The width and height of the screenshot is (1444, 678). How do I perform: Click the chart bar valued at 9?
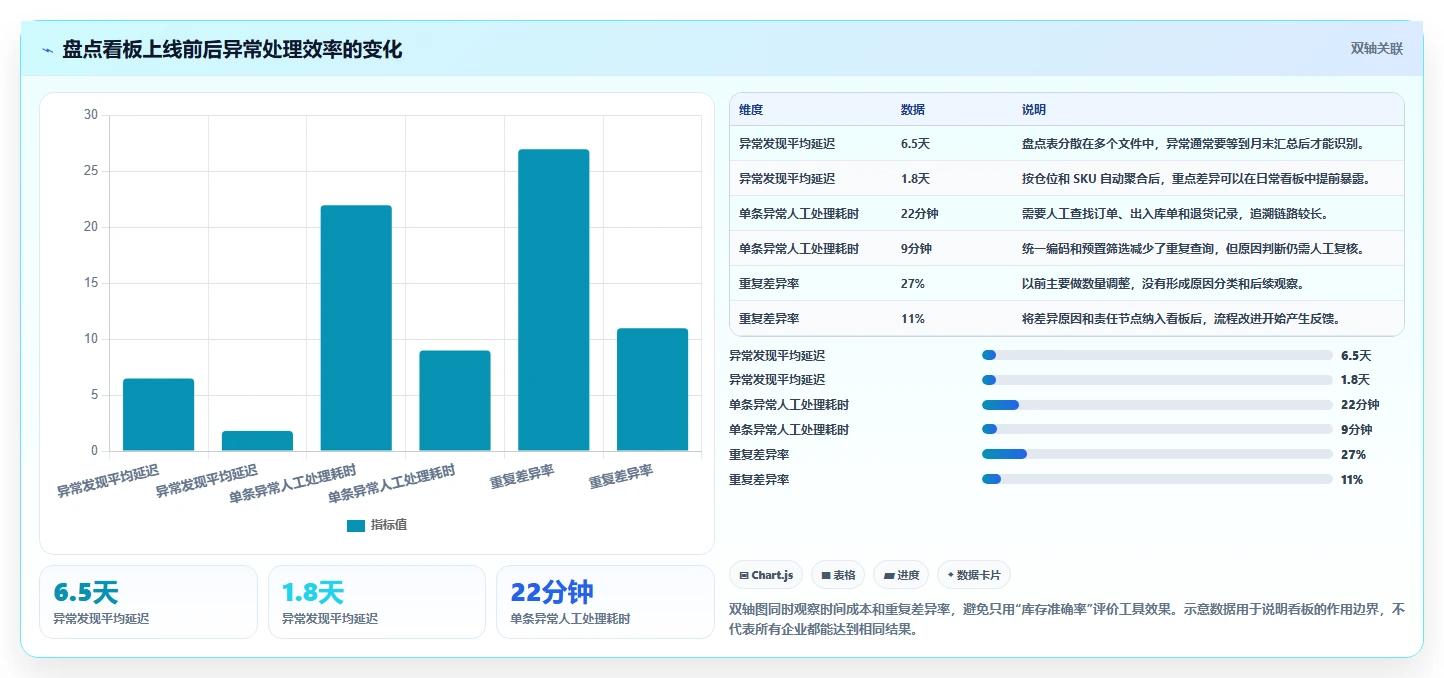(x=455, y=400)
